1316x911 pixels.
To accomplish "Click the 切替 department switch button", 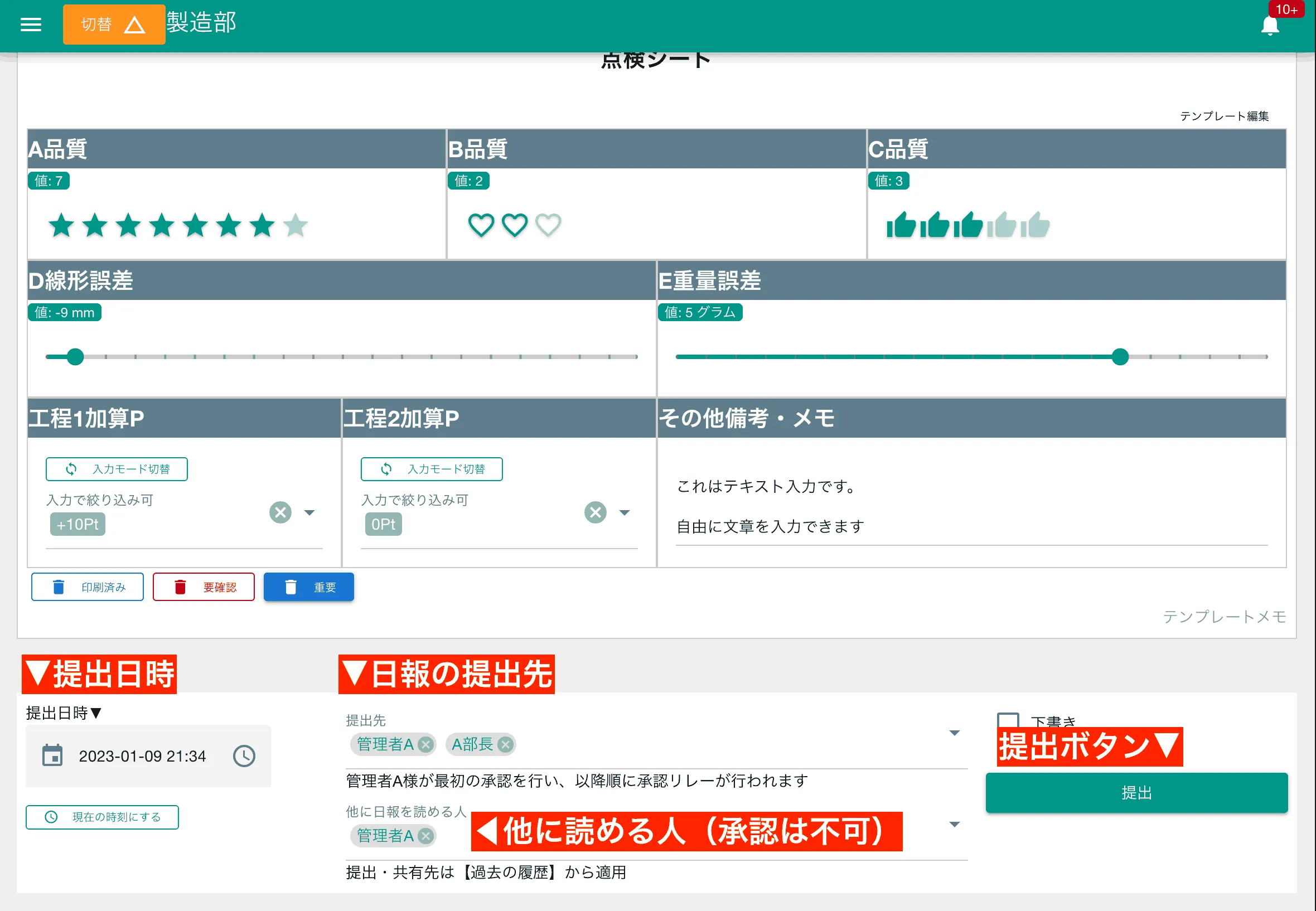I will (114, 24).
